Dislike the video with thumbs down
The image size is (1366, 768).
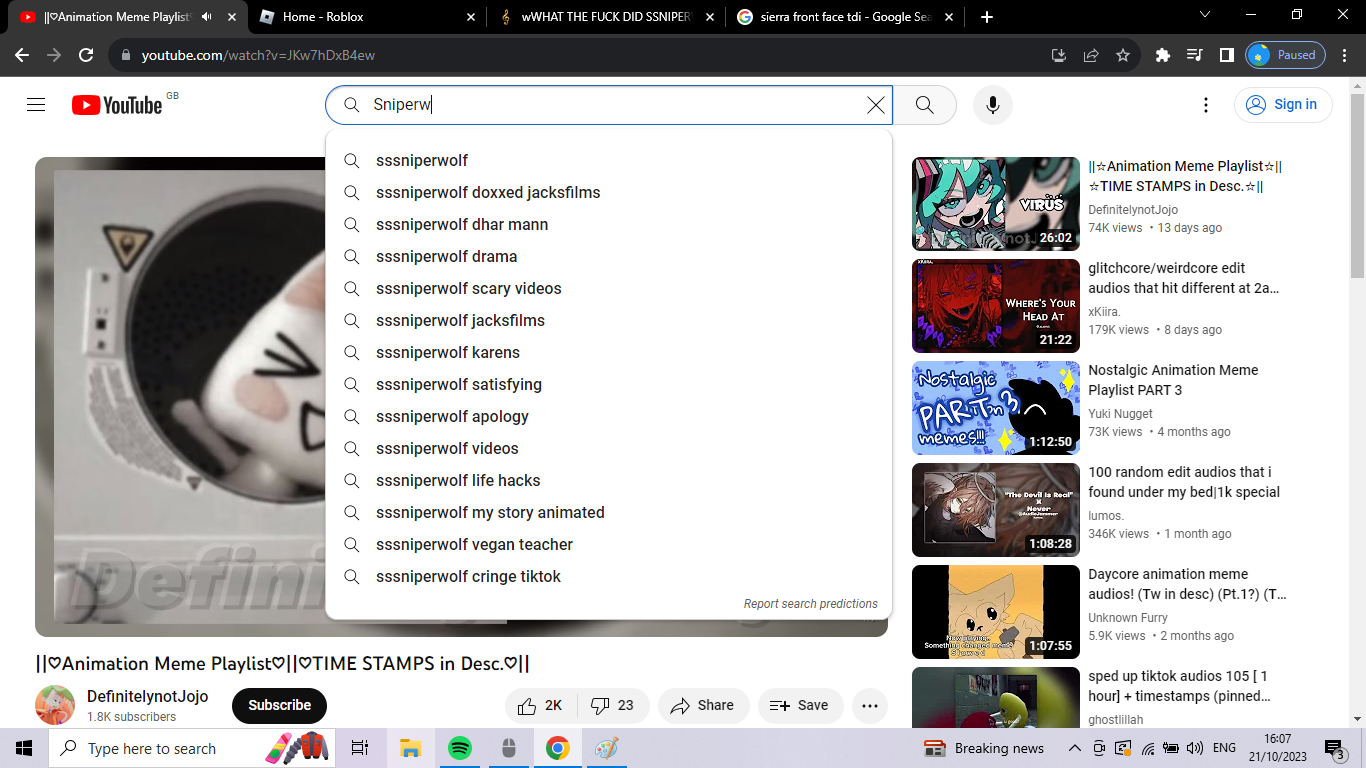click(613, 705)
